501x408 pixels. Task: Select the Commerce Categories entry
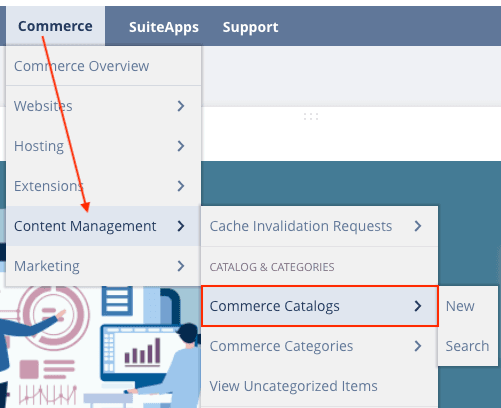[319, 346]
